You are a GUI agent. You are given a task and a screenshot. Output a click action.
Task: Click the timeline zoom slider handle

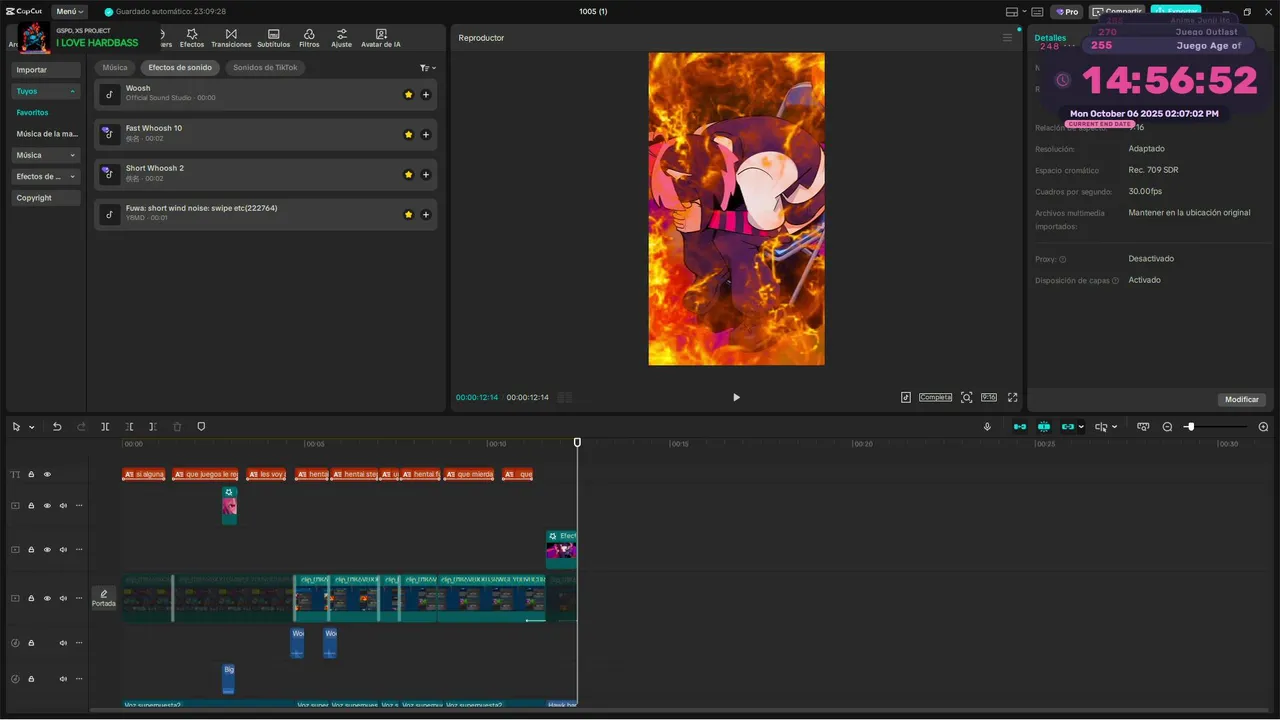tap(1190, 427)
